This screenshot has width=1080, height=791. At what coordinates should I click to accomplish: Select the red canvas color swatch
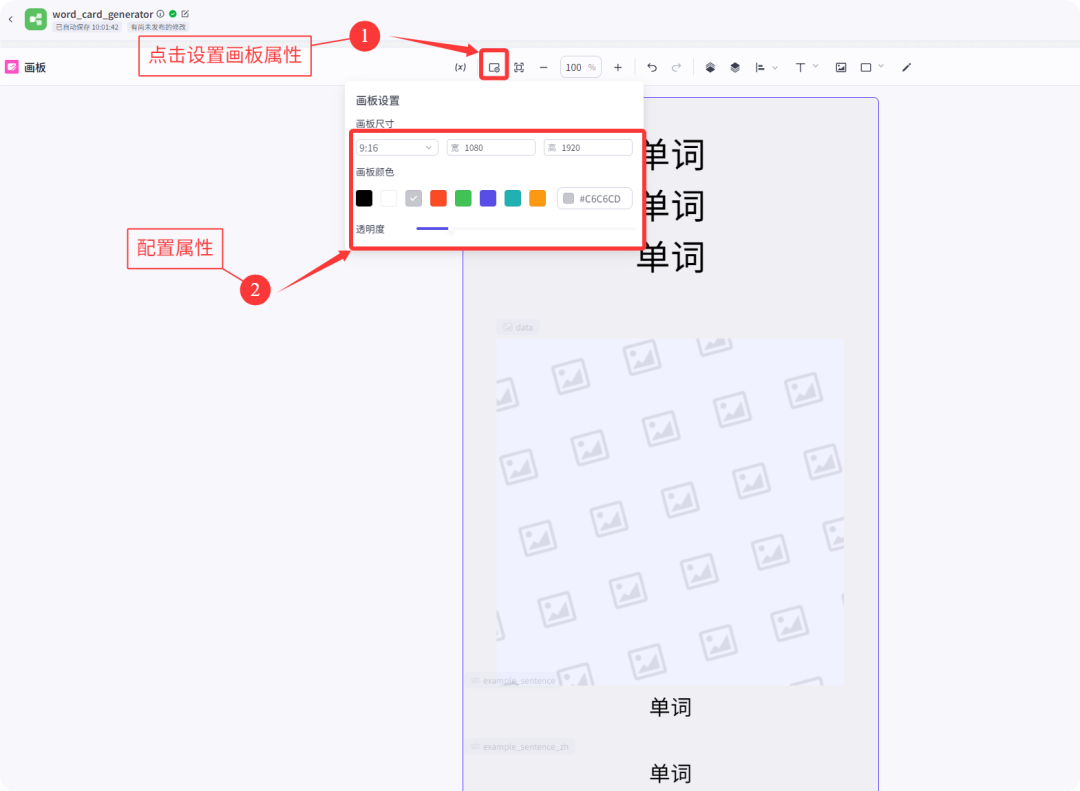point(438,198)
